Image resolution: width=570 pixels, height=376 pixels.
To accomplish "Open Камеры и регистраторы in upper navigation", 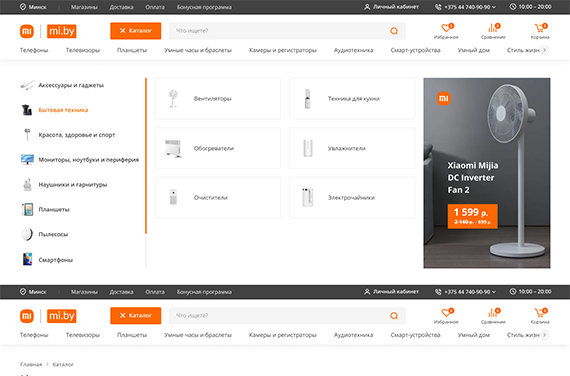I will click(282, 50).
